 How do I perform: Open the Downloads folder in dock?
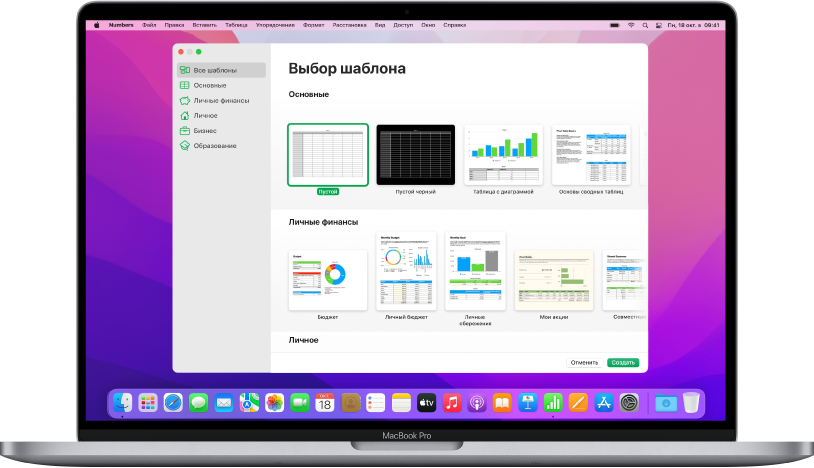coord(666,403)
